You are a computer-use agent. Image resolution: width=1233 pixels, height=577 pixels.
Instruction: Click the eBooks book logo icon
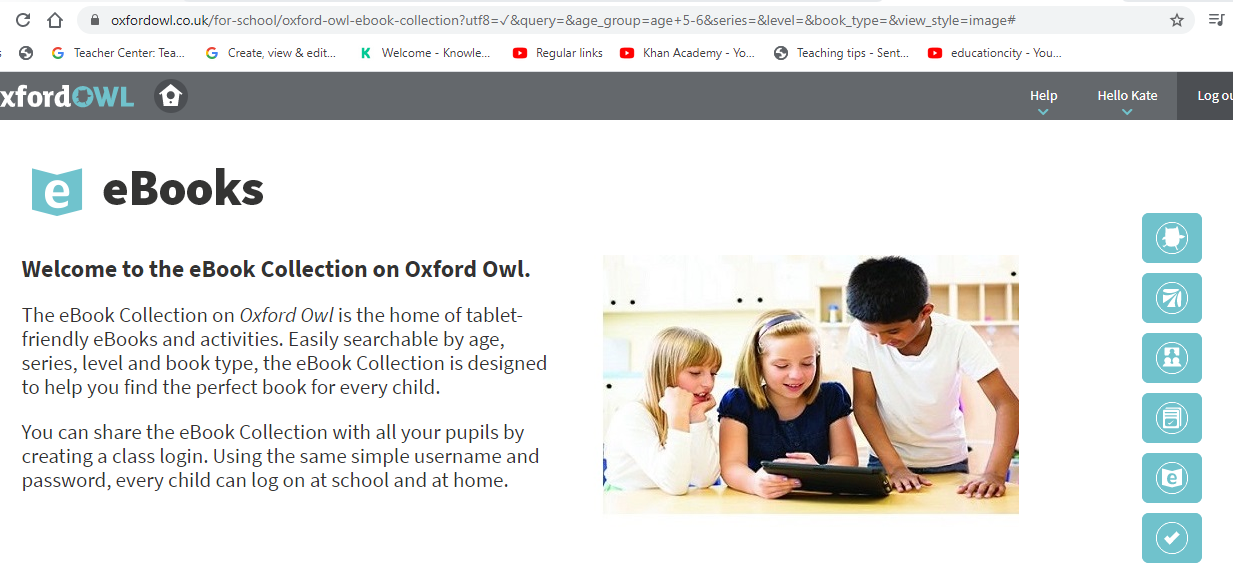(57, 191)
